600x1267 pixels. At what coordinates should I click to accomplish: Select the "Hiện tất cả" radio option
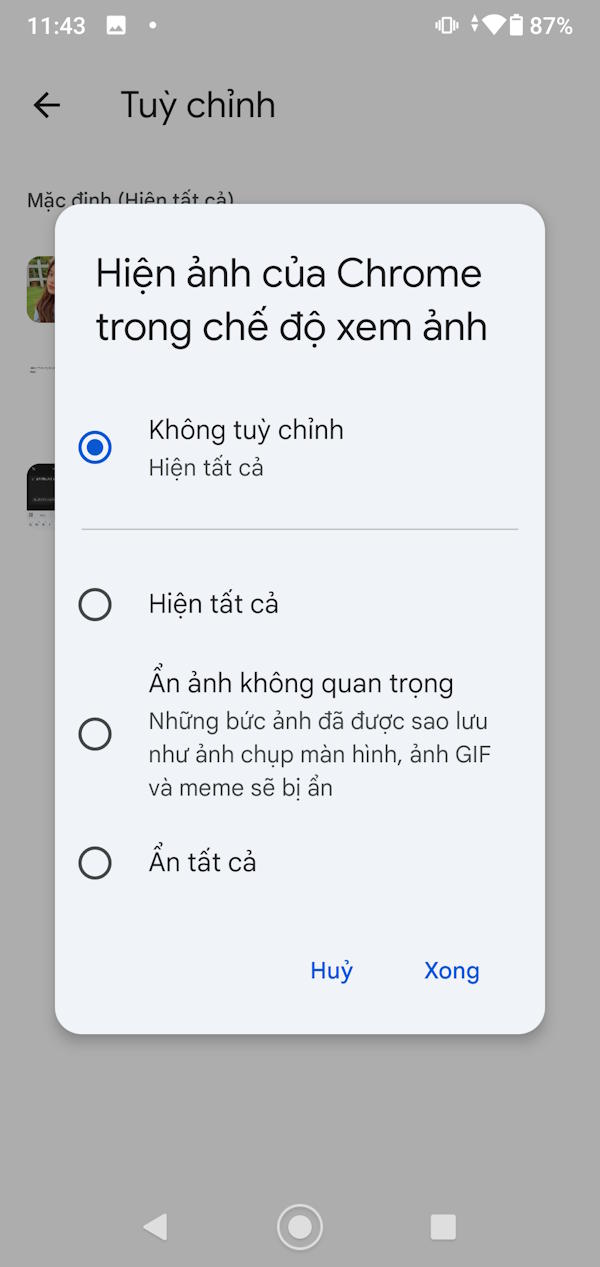tap(95, 604)
